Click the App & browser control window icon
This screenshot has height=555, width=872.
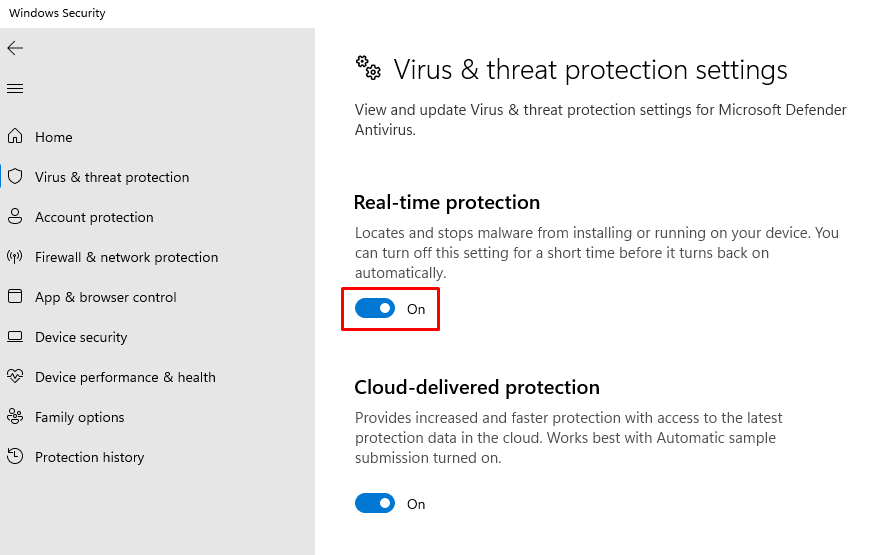[x=15, y=297]
